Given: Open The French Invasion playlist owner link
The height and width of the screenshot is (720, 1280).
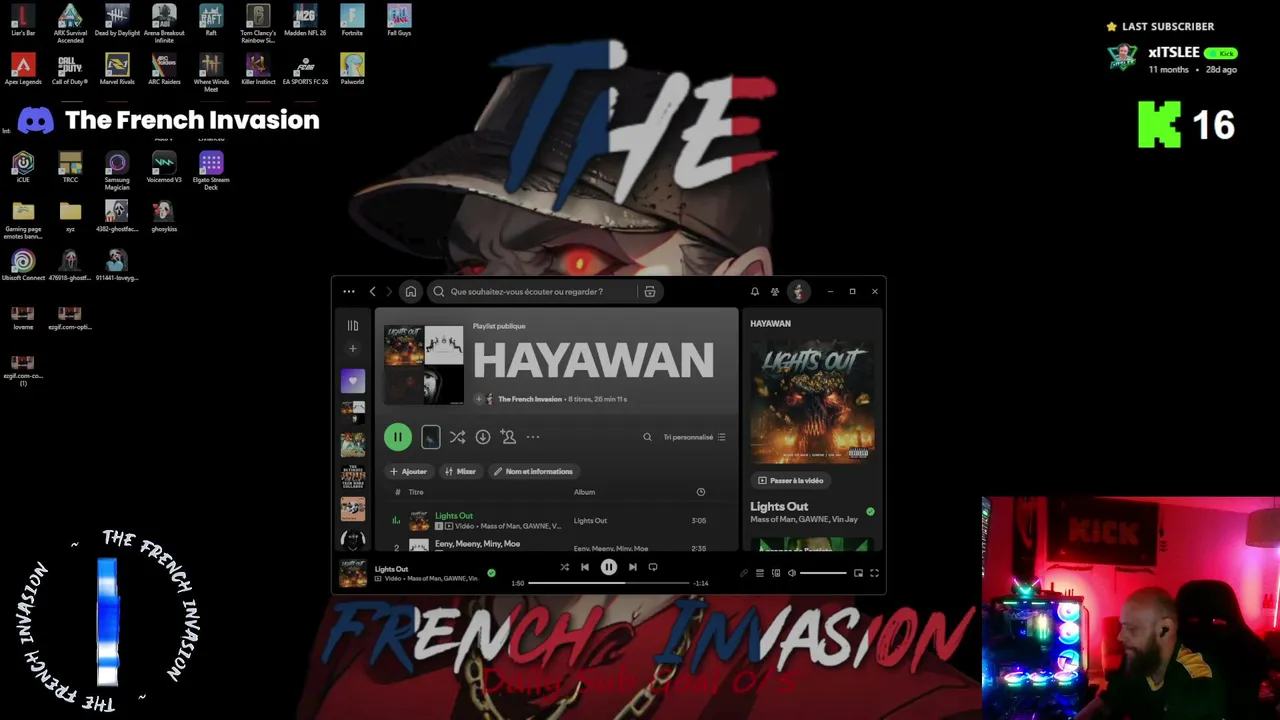Looking at the screenshot, I should 530,399.
